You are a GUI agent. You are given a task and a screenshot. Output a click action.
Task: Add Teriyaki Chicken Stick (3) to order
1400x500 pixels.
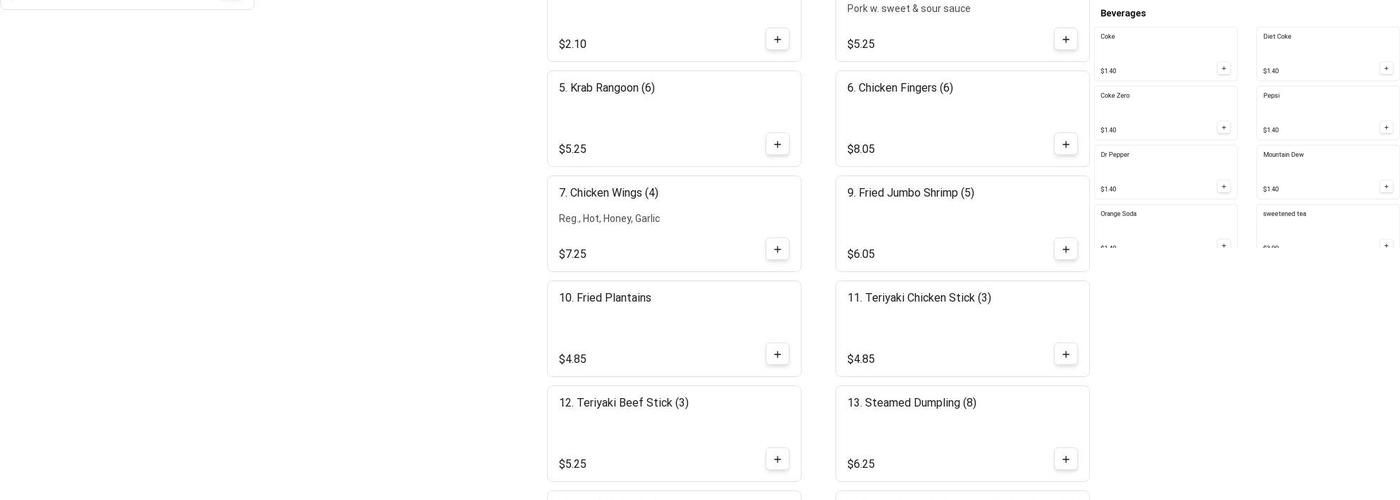tap(1065, 354)
